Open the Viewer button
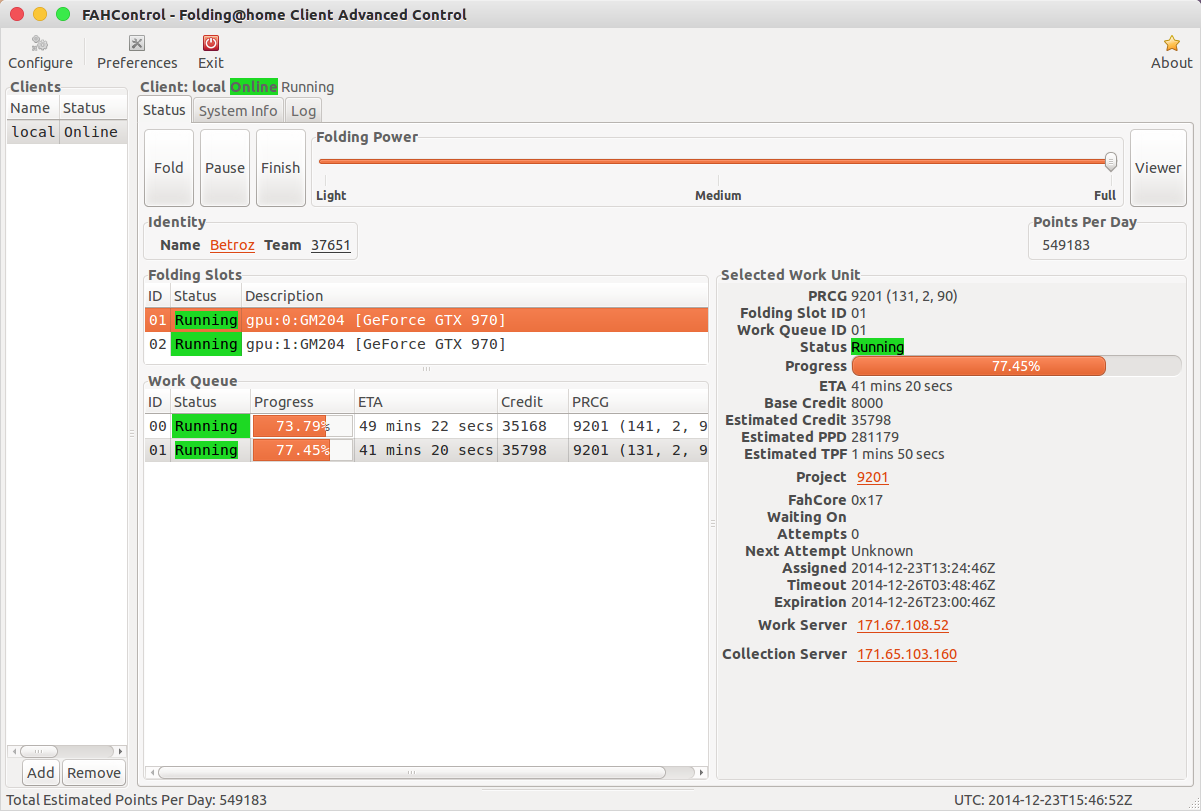 (1158, 168)
